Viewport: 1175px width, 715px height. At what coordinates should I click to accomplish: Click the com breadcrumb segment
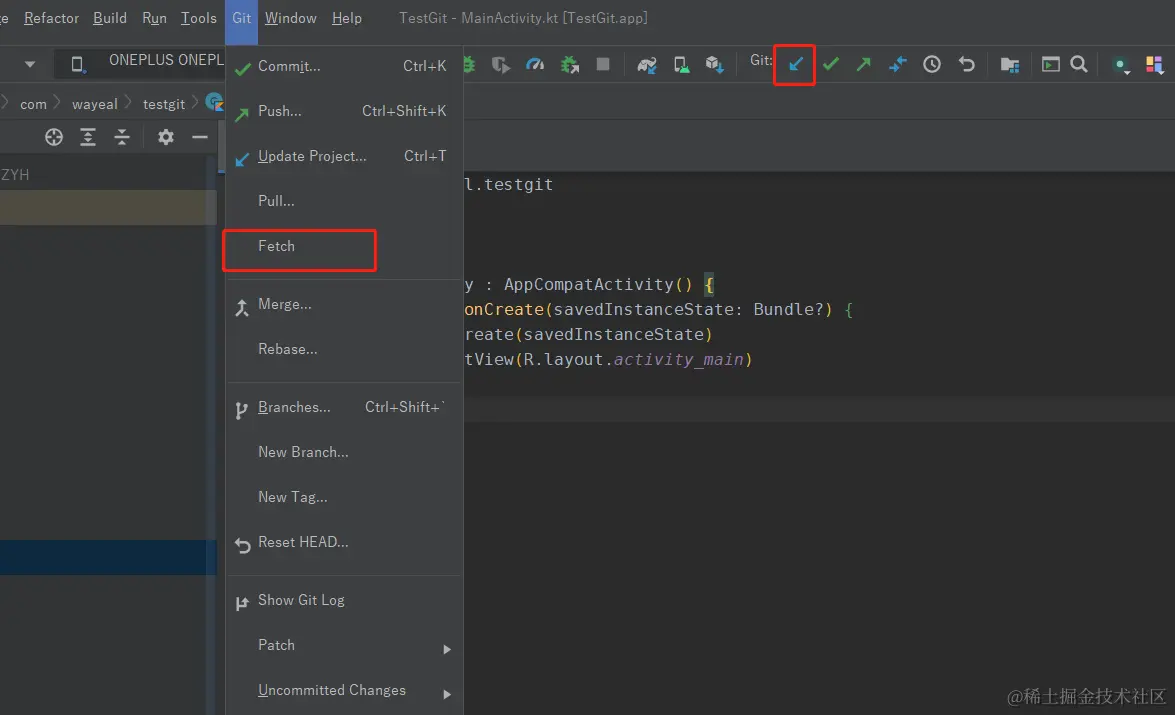[x=33, y=104]
